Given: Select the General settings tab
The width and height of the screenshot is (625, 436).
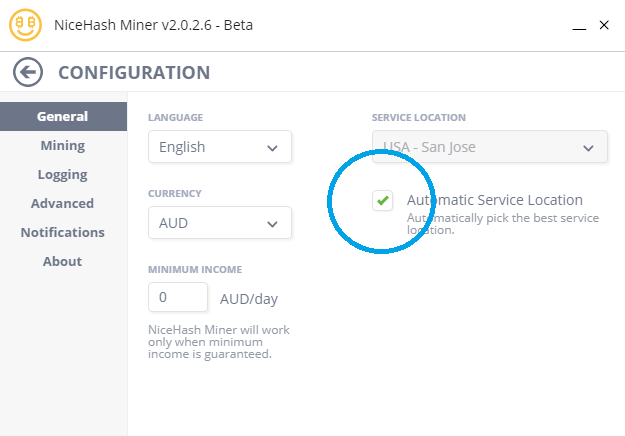Looking at the screenshot, I should coord(63,116).
